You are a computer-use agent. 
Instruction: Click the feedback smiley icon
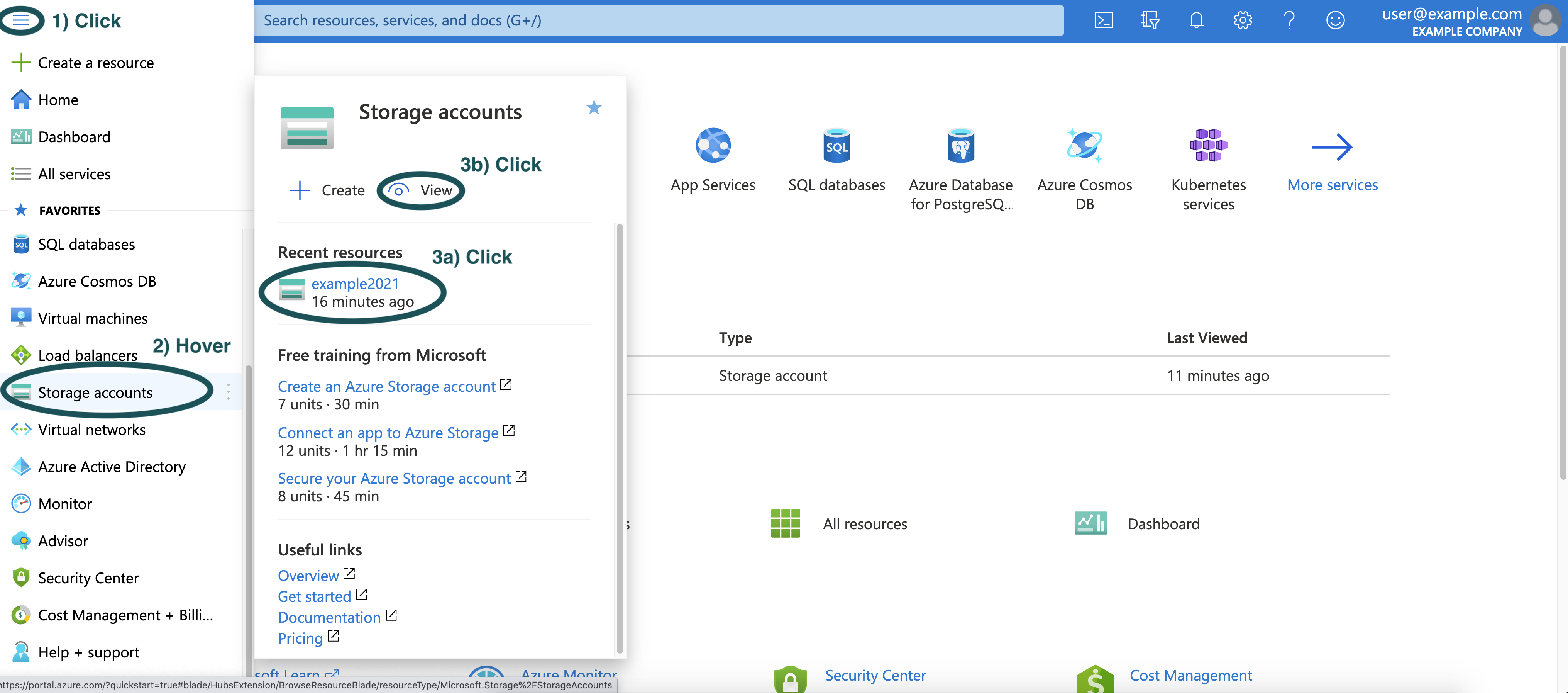1335,21
